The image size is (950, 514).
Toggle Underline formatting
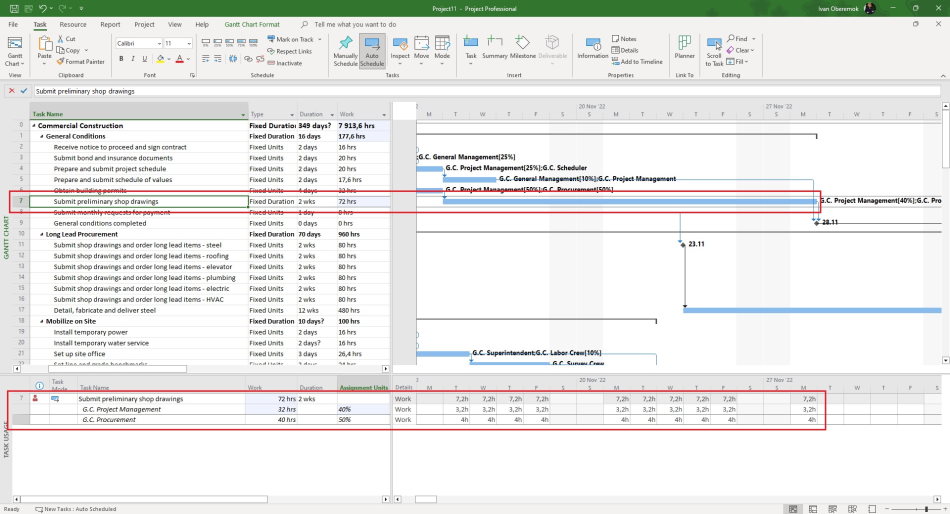pyautogui.click(x=145, y=59)
